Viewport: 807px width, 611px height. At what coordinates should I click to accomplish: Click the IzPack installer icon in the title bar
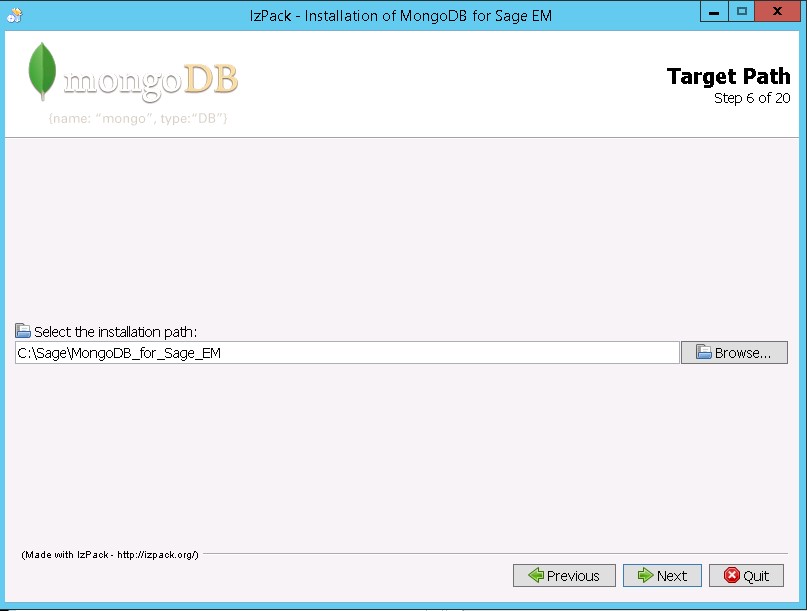[x=14, y=14]
